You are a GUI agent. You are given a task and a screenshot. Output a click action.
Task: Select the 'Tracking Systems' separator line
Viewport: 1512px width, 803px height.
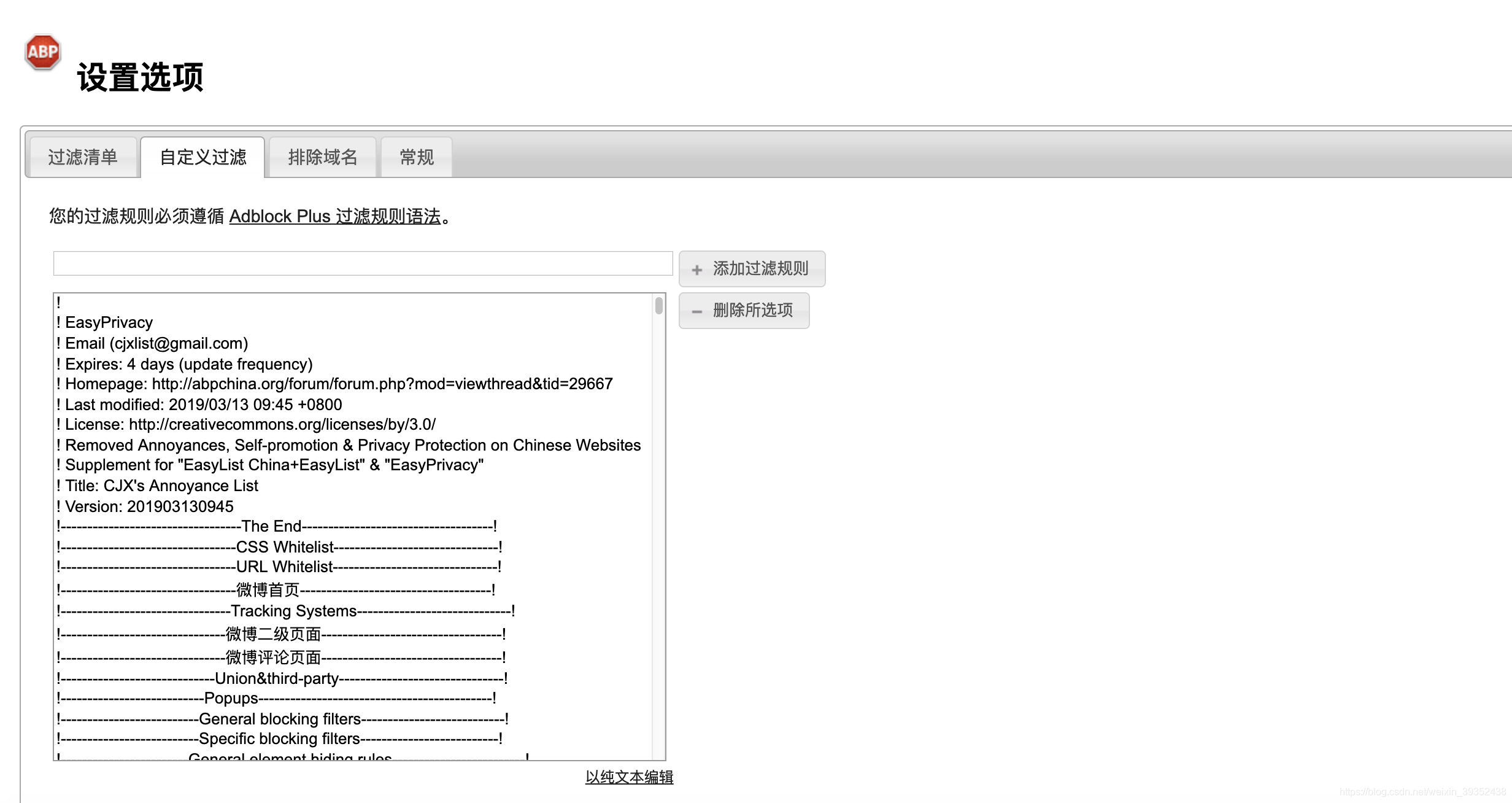[x=353, y=611]
